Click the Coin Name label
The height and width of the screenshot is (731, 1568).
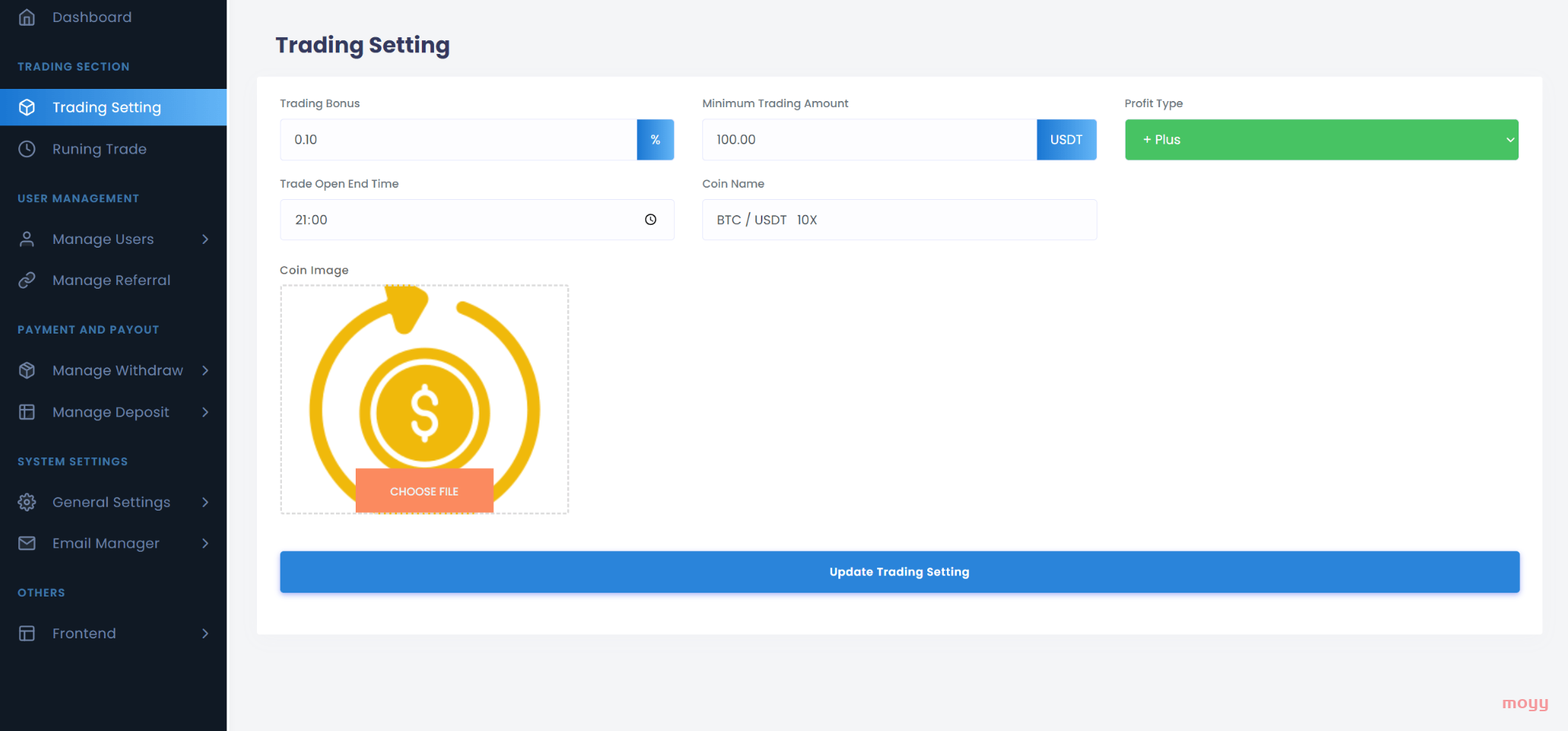tap(733, 184)
